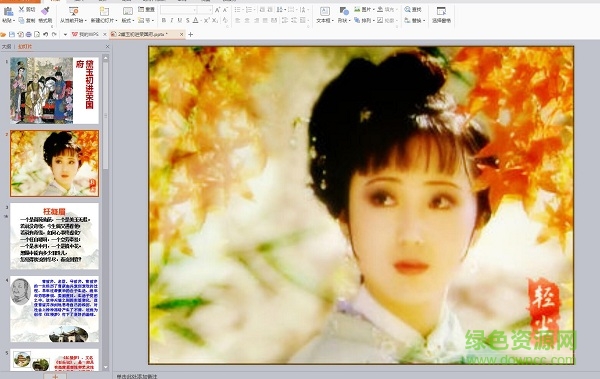This screenshot has width=600, height=379.
Task: Click the Copy icon
Action: (21, 20)
